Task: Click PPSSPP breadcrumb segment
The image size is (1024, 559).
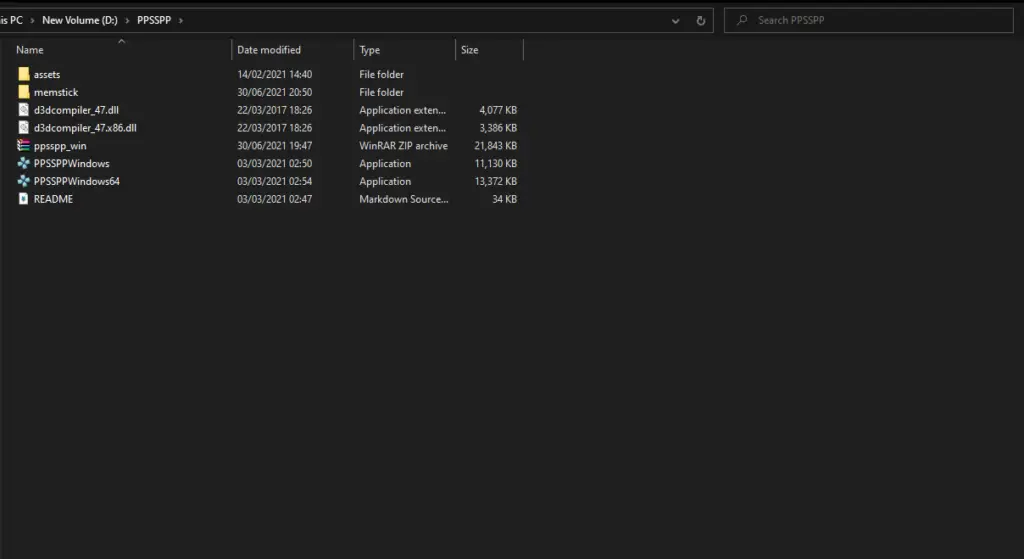Action: coord(154,20)
